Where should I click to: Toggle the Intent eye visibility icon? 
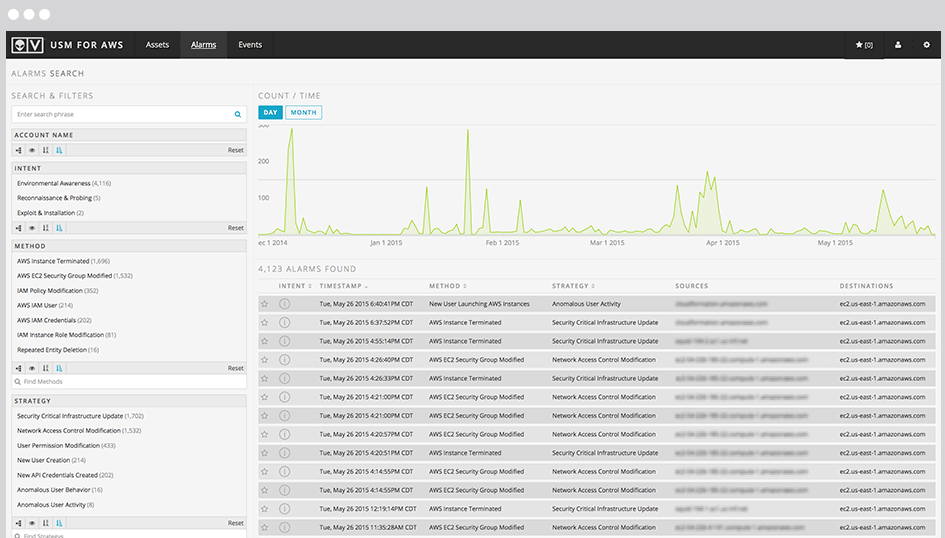[32, 228]
